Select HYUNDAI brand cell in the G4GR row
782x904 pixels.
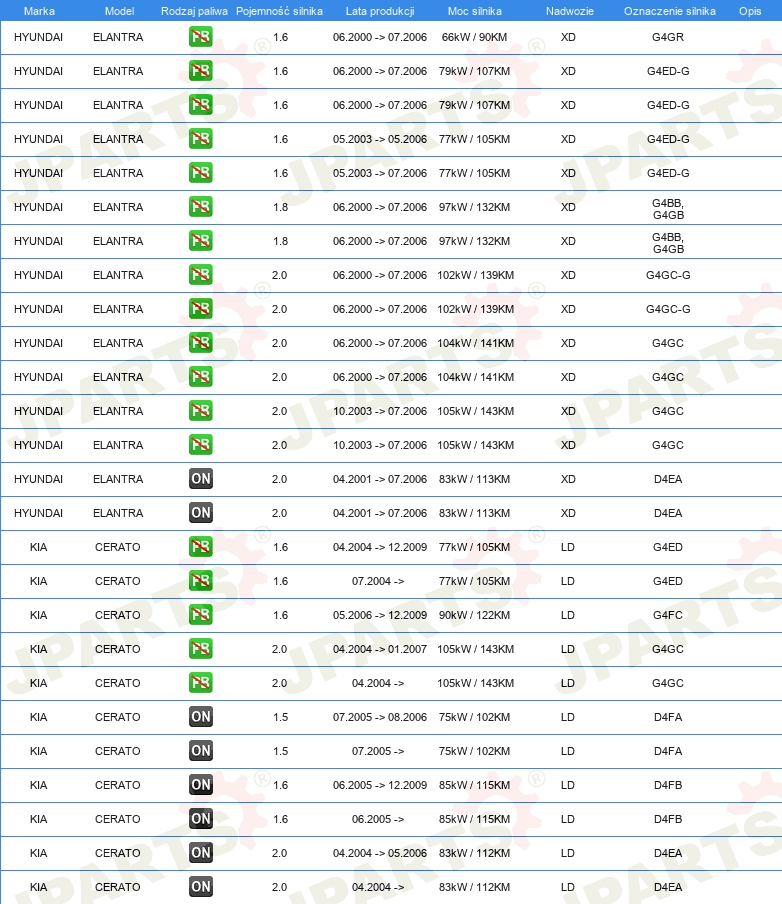pyautogui.click(x=38, y=37)
